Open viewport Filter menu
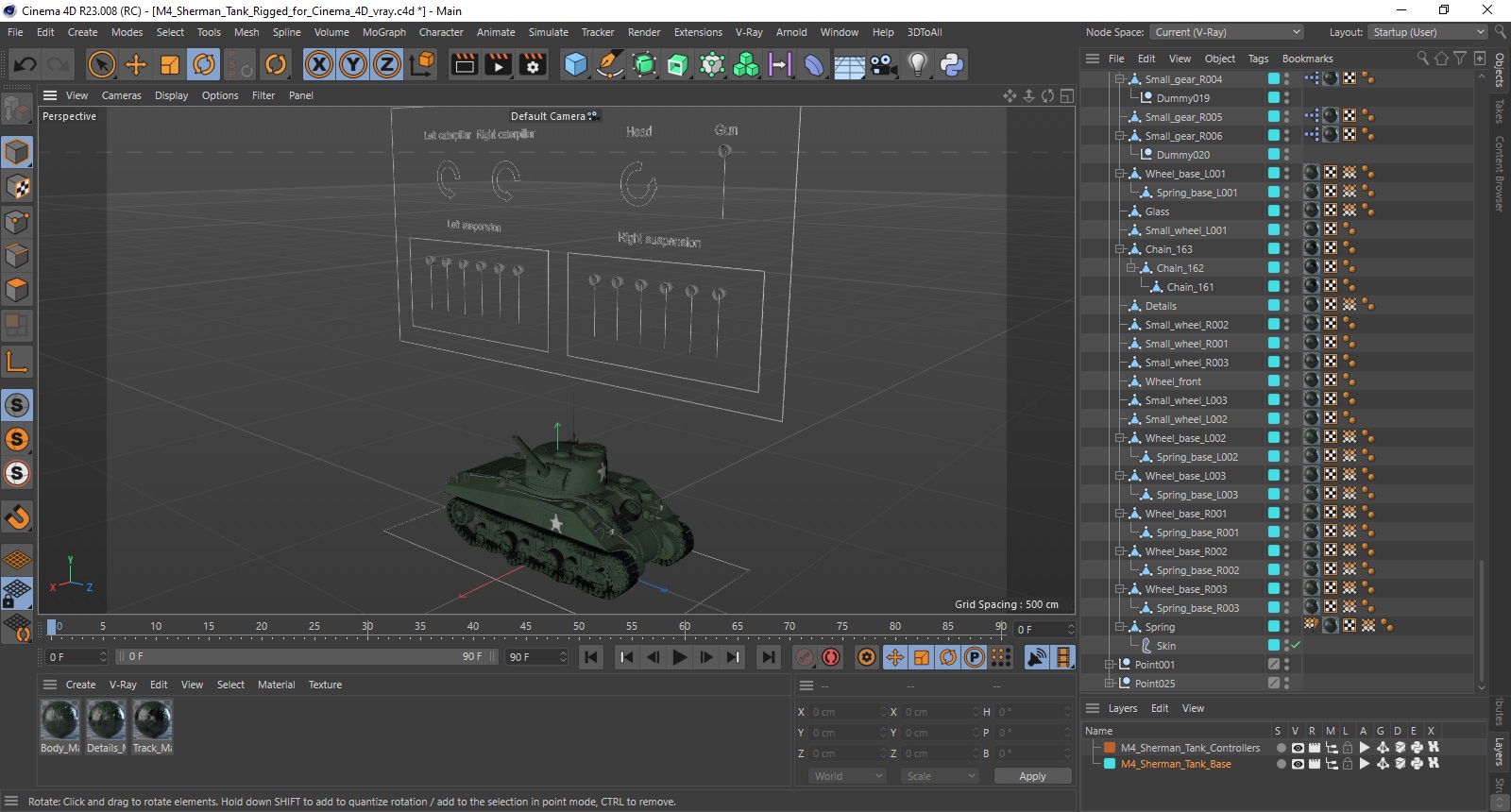 [x=263, y=95]
